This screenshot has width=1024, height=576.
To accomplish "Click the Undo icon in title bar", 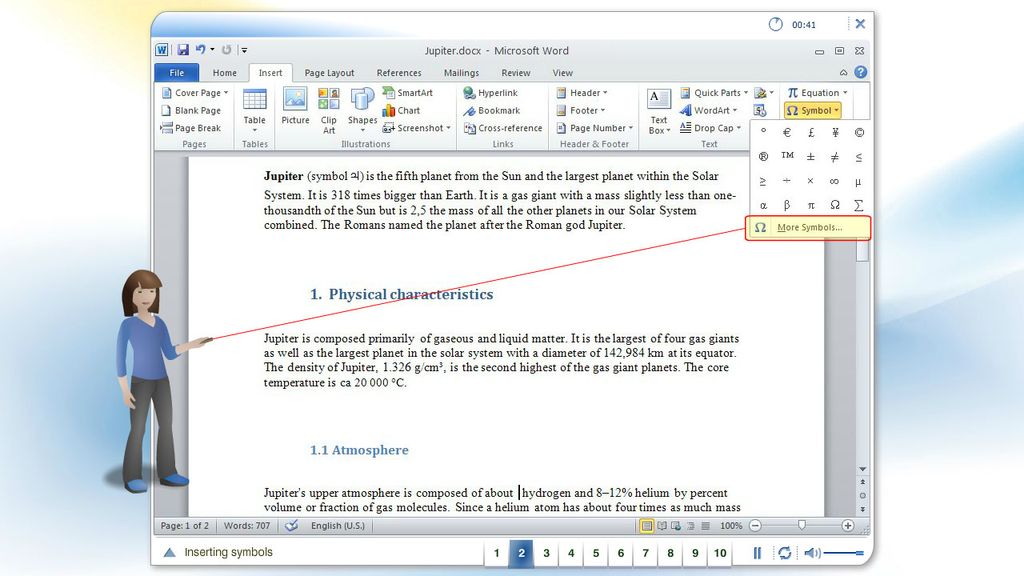I will (x=200, y=50).
